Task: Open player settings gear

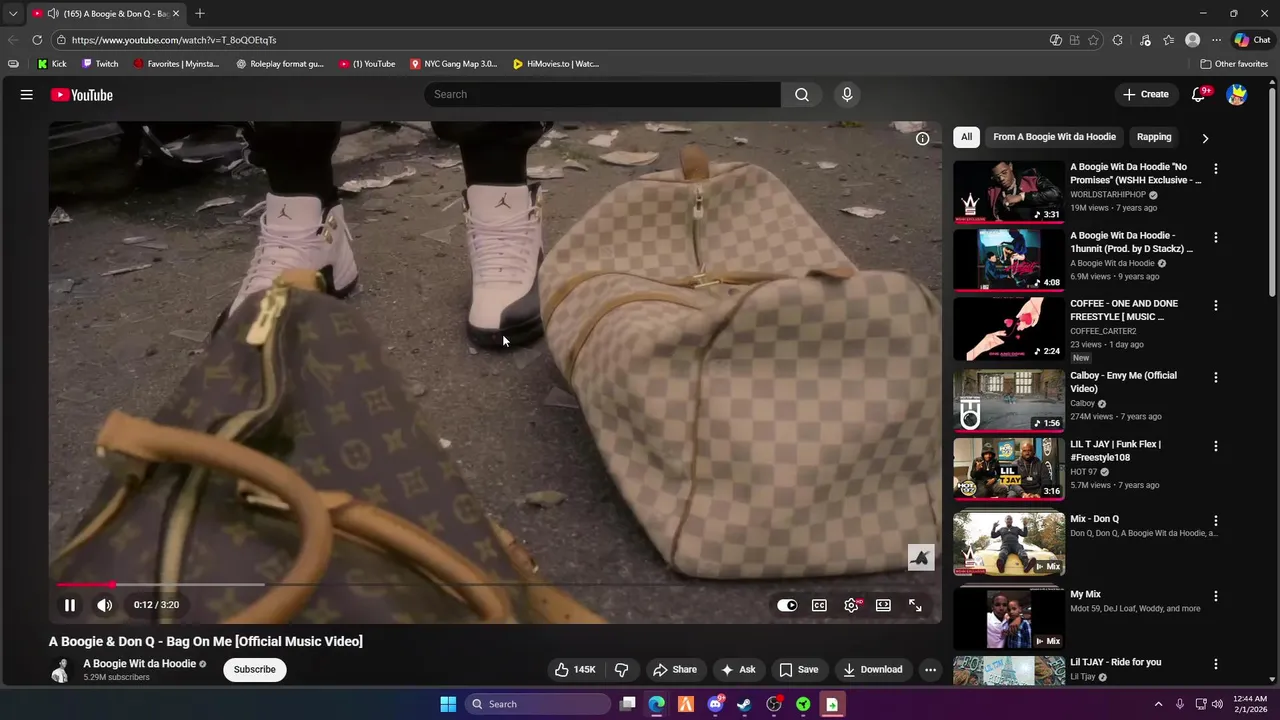Action: [x=851, y=605]
